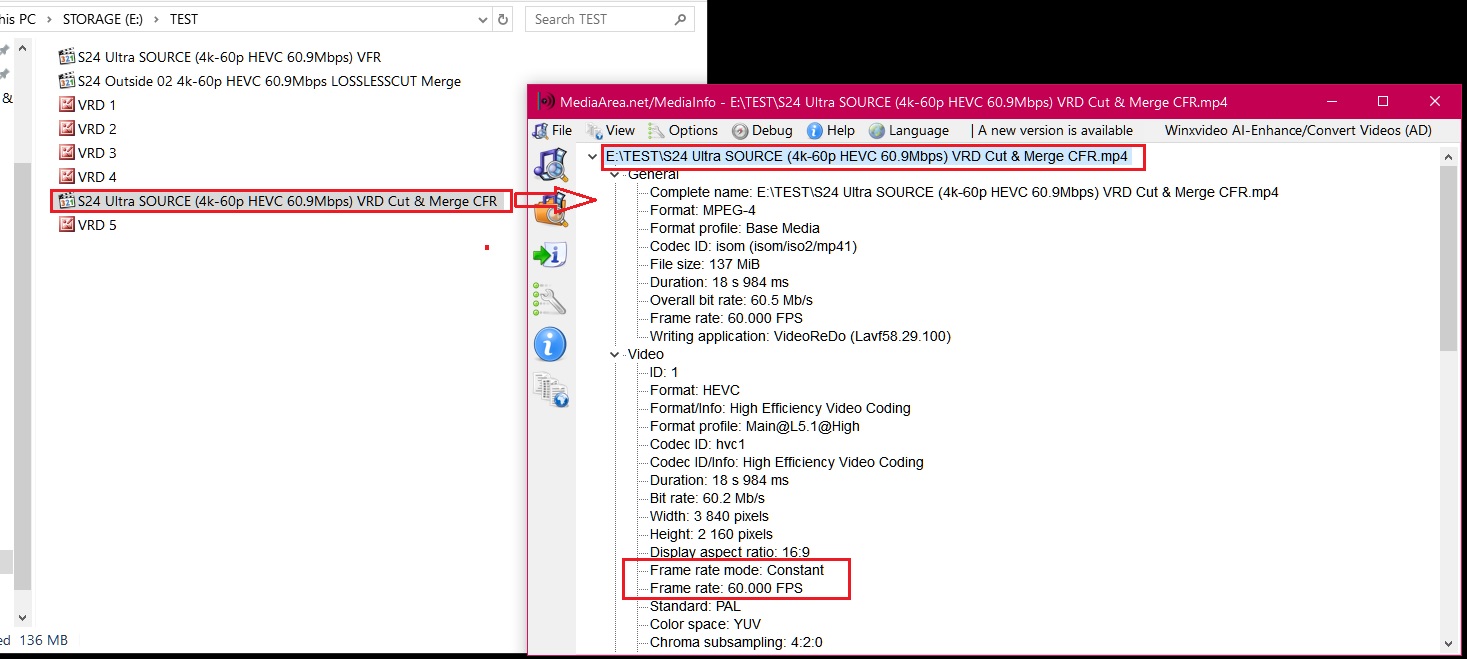
Task: Click the 'Standard: PAL' row
Action: 695,606
